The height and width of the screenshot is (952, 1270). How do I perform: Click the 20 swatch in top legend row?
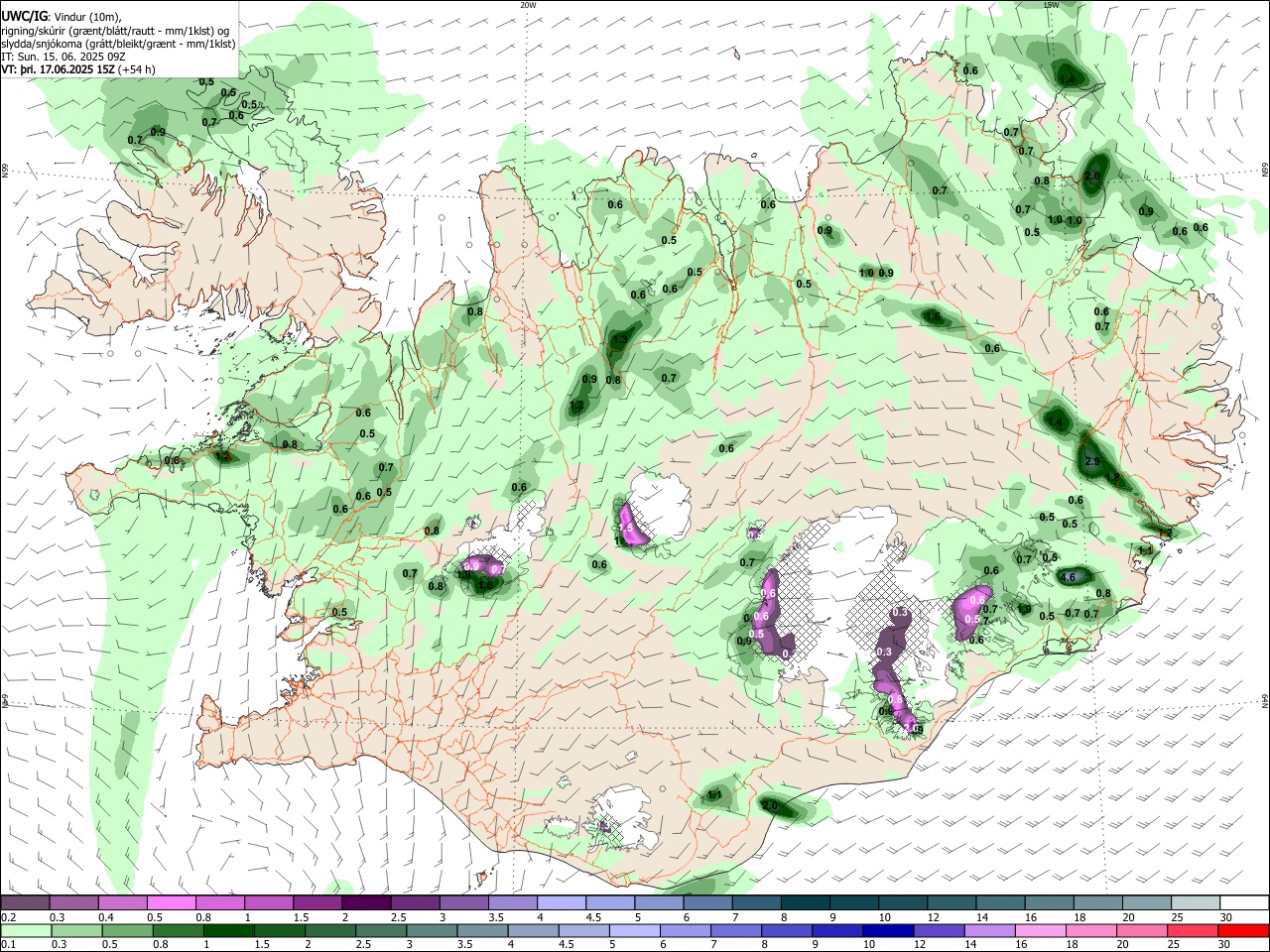[1146, 902]
